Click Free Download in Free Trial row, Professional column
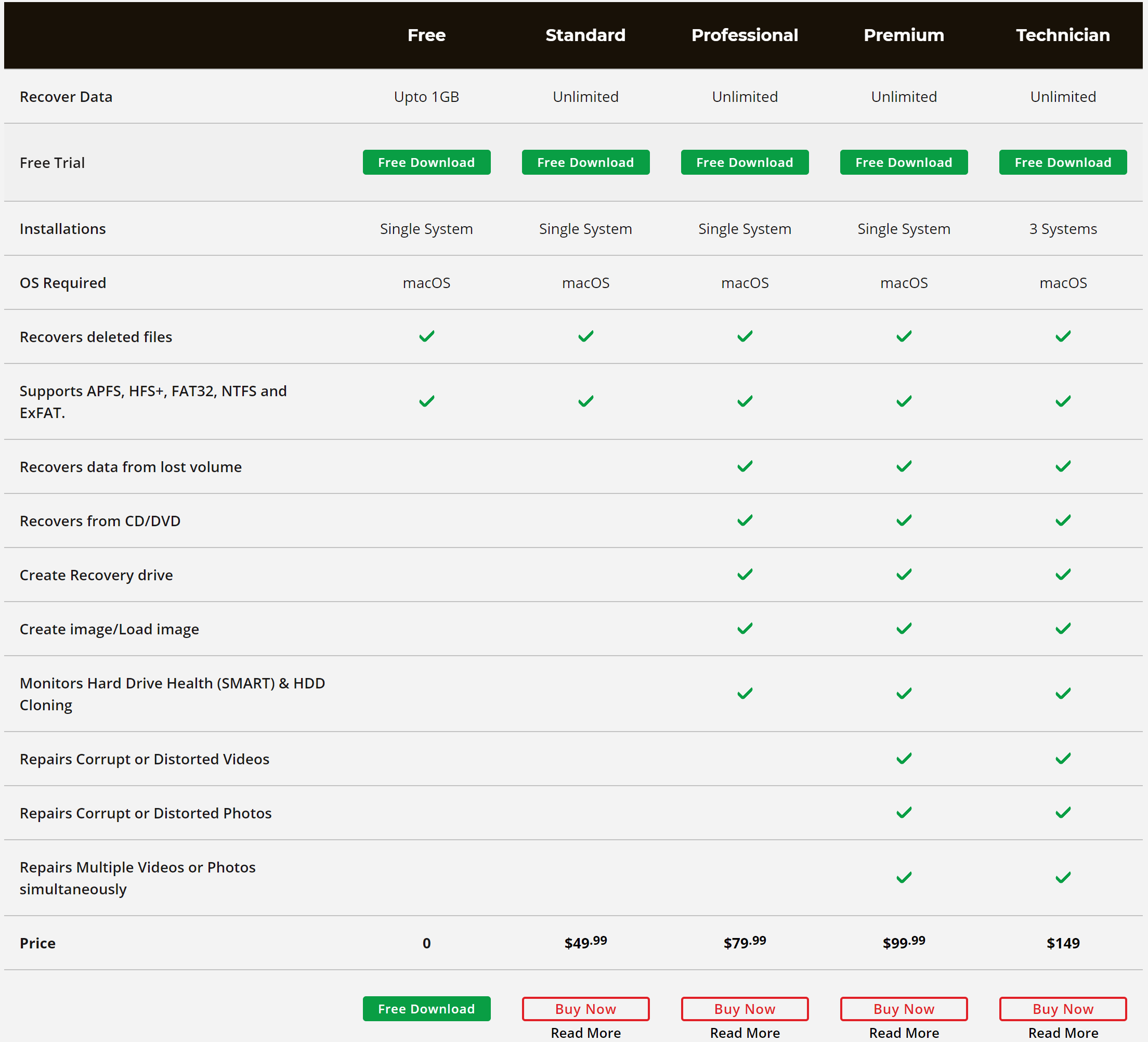This screenshot has width=1148, height=1042. (745, 162)
